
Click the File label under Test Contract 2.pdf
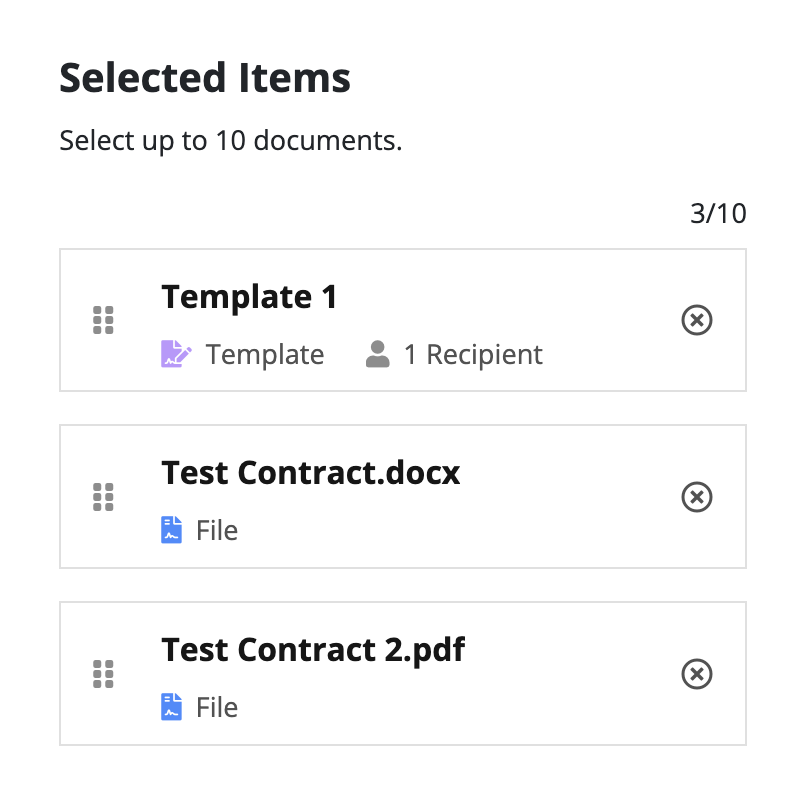pos(217,707)
